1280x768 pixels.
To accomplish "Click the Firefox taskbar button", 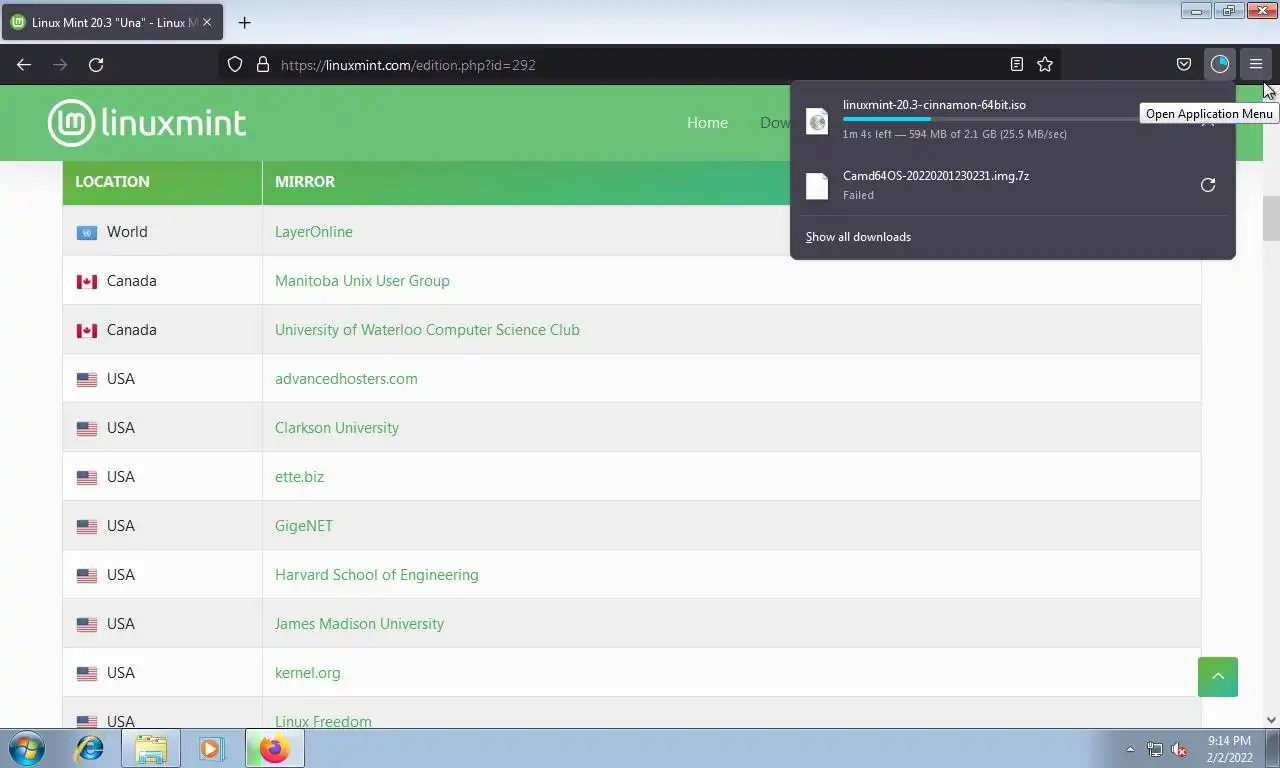I will [274, 748].
